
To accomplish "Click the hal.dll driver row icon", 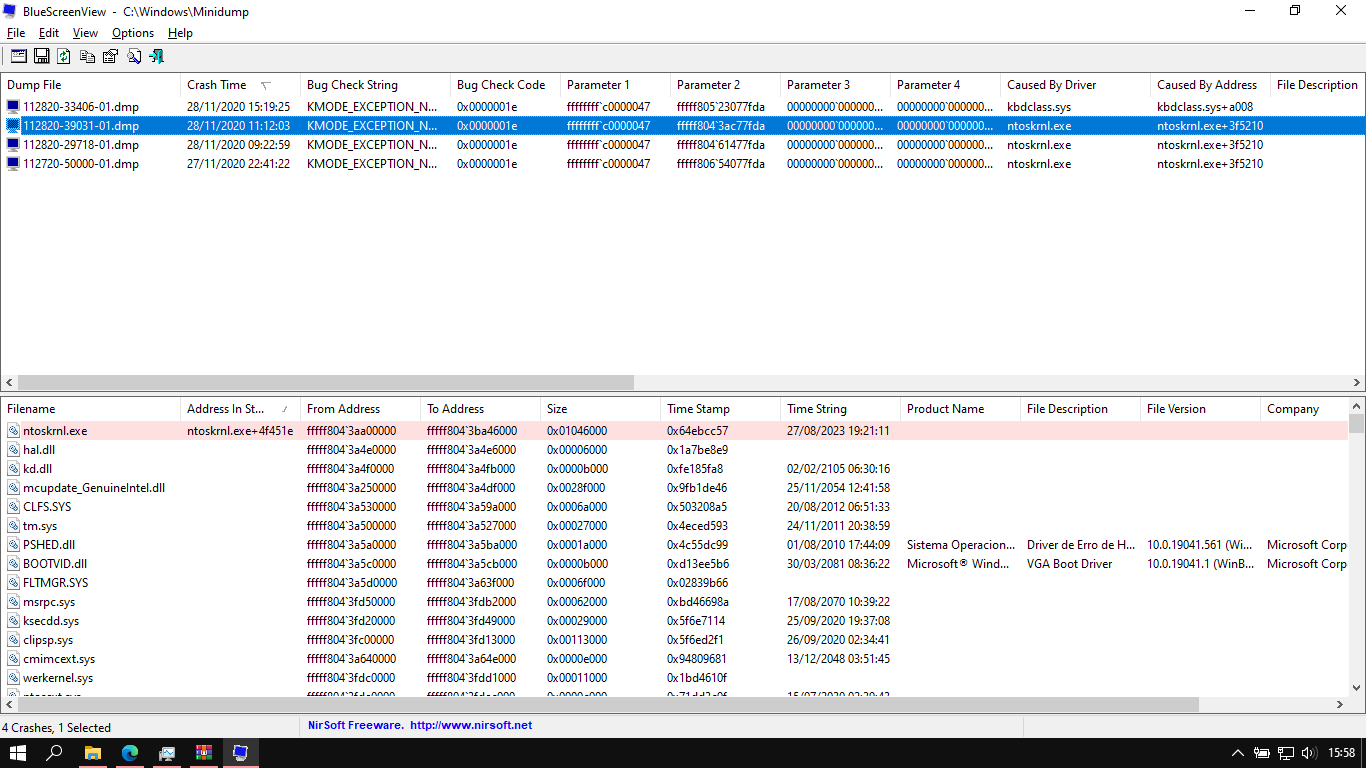I will coord(14,450).
